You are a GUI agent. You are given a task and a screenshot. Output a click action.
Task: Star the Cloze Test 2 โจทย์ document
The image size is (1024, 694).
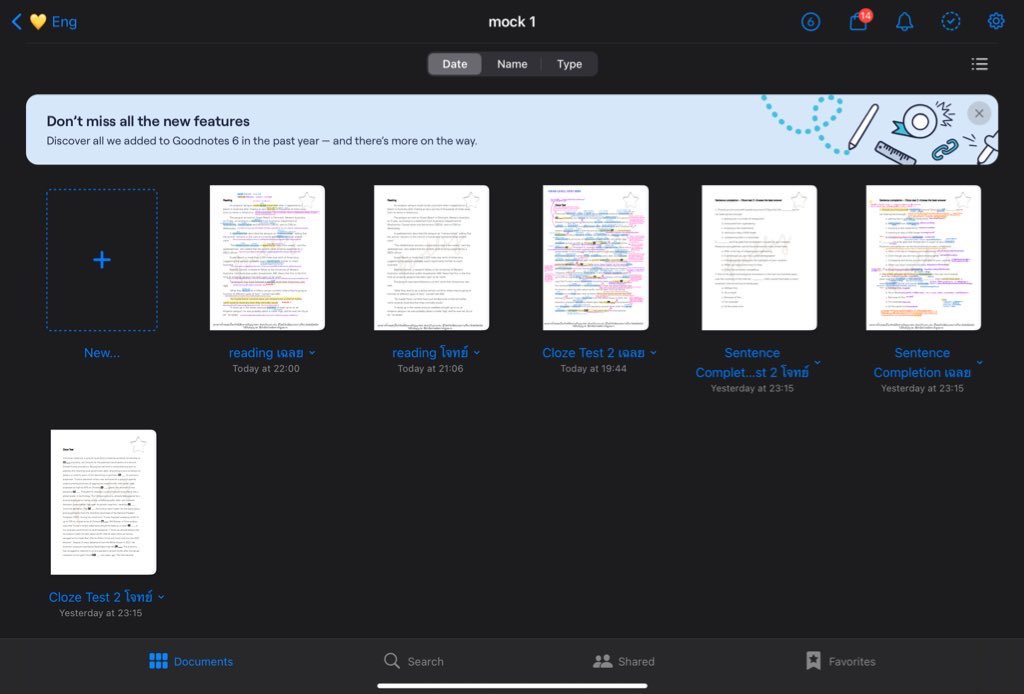coord(138,445)
